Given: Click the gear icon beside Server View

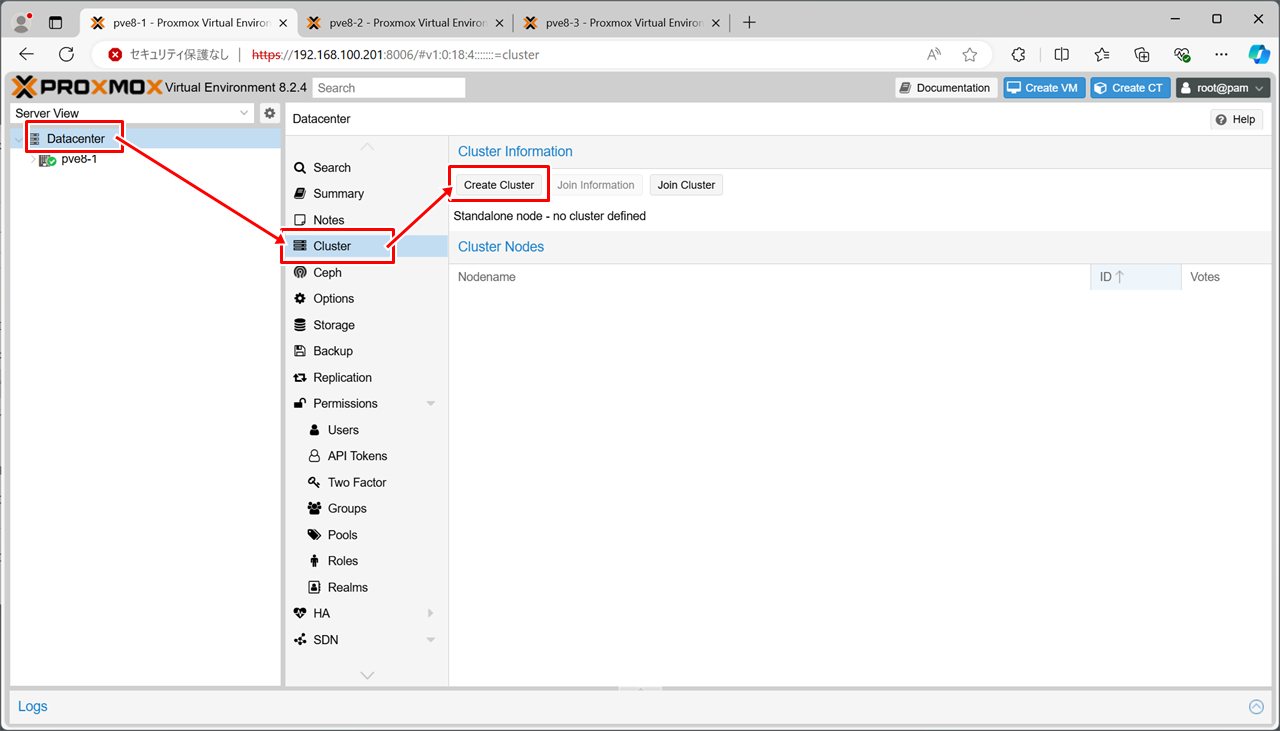Looking at the screenshot, I should tap(269, 113).
